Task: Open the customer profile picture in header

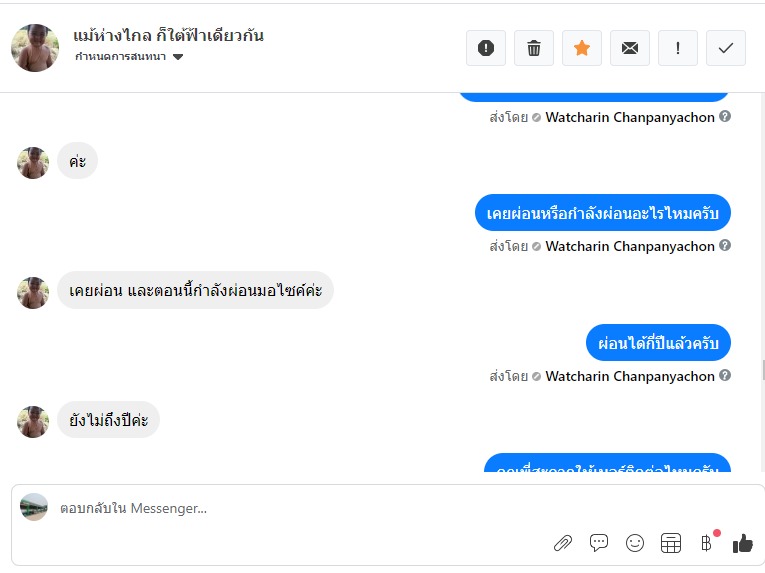Action: tap(35, 47)
